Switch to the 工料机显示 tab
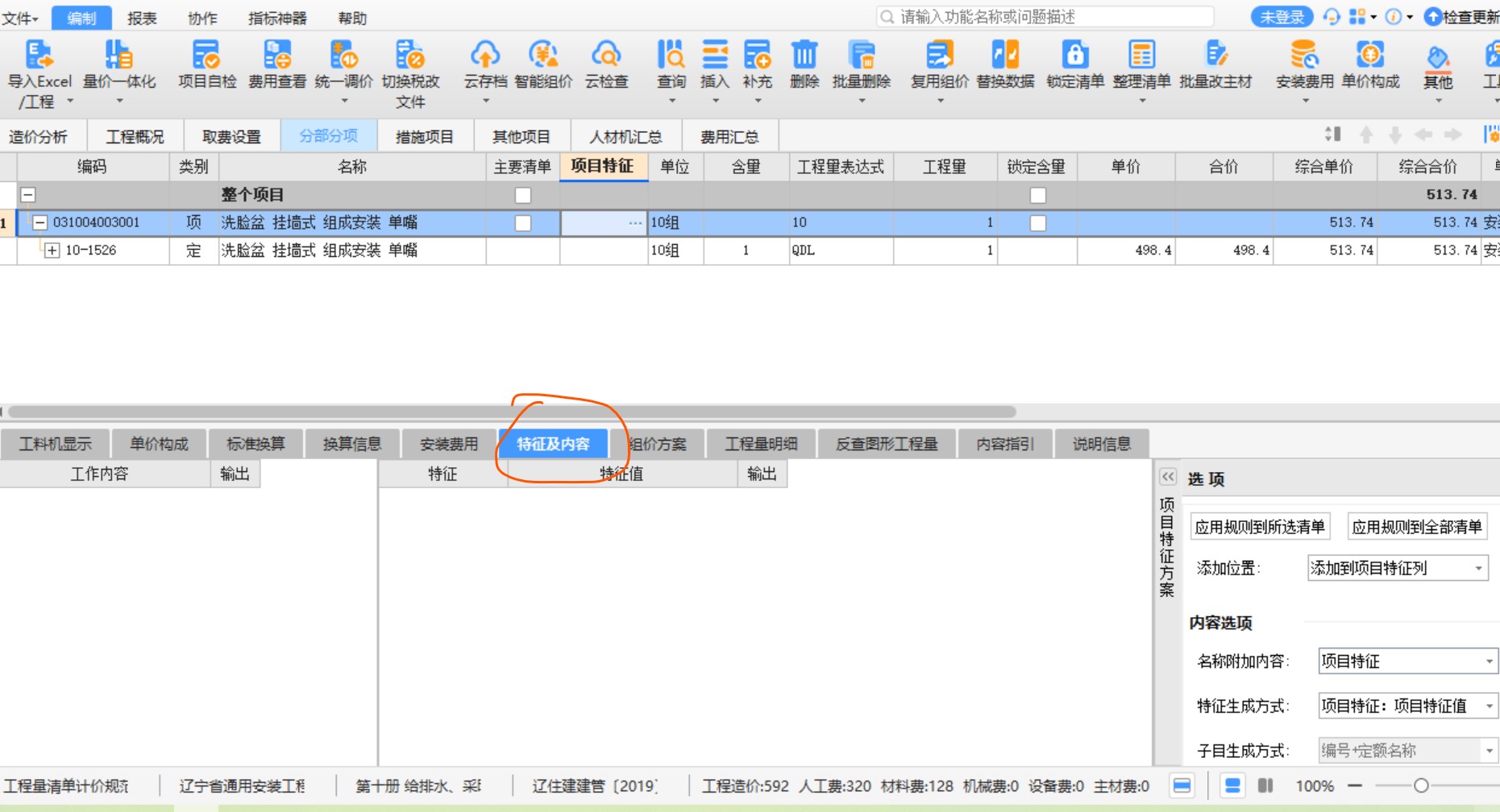Viewport: 1500px width, 812px height. click(x=55, y=444)
